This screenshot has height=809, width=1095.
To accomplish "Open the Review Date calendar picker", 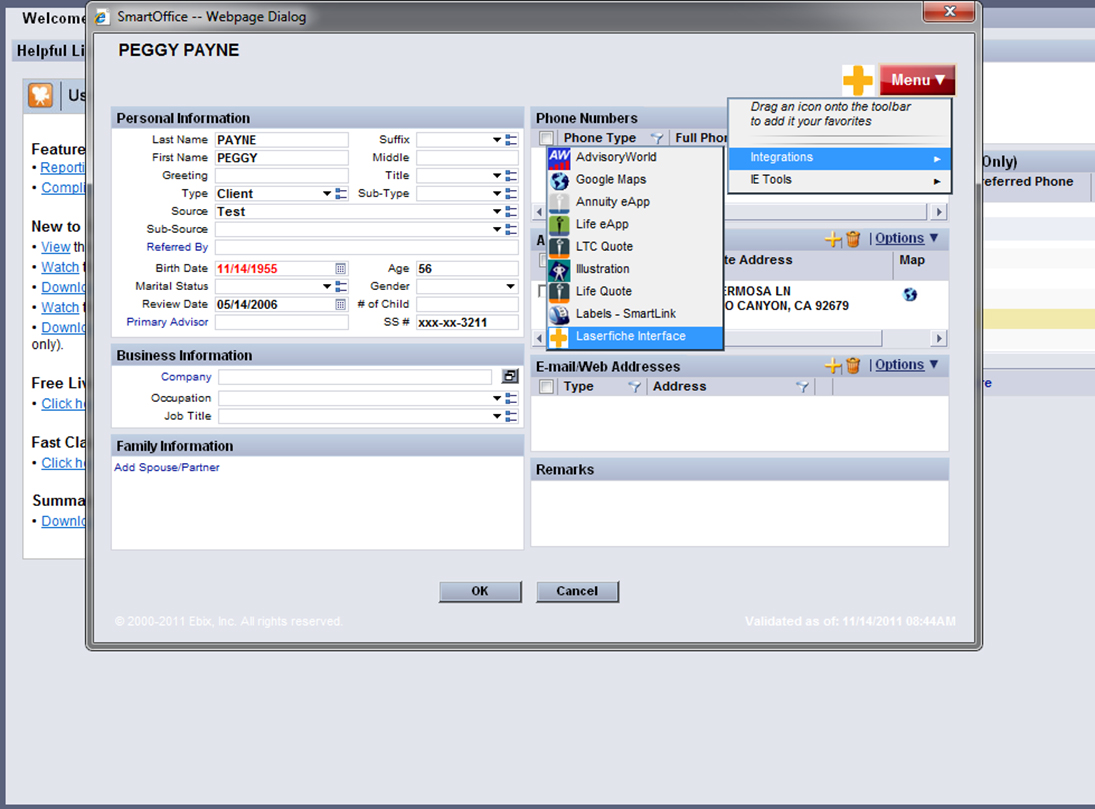I will [x=340, y=305].
